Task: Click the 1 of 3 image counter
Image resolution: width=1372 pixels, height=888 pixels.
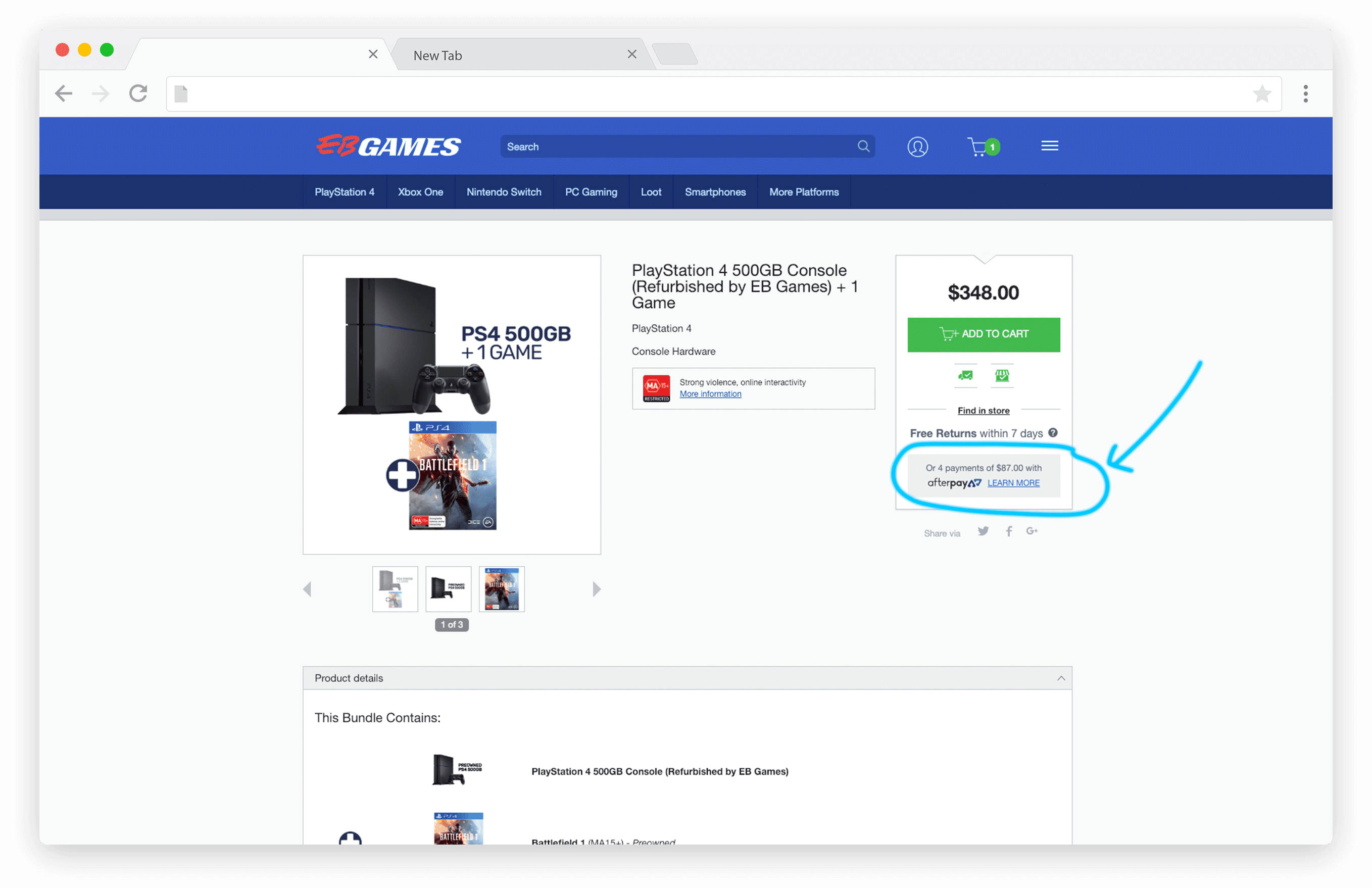Action: (452, 625)
